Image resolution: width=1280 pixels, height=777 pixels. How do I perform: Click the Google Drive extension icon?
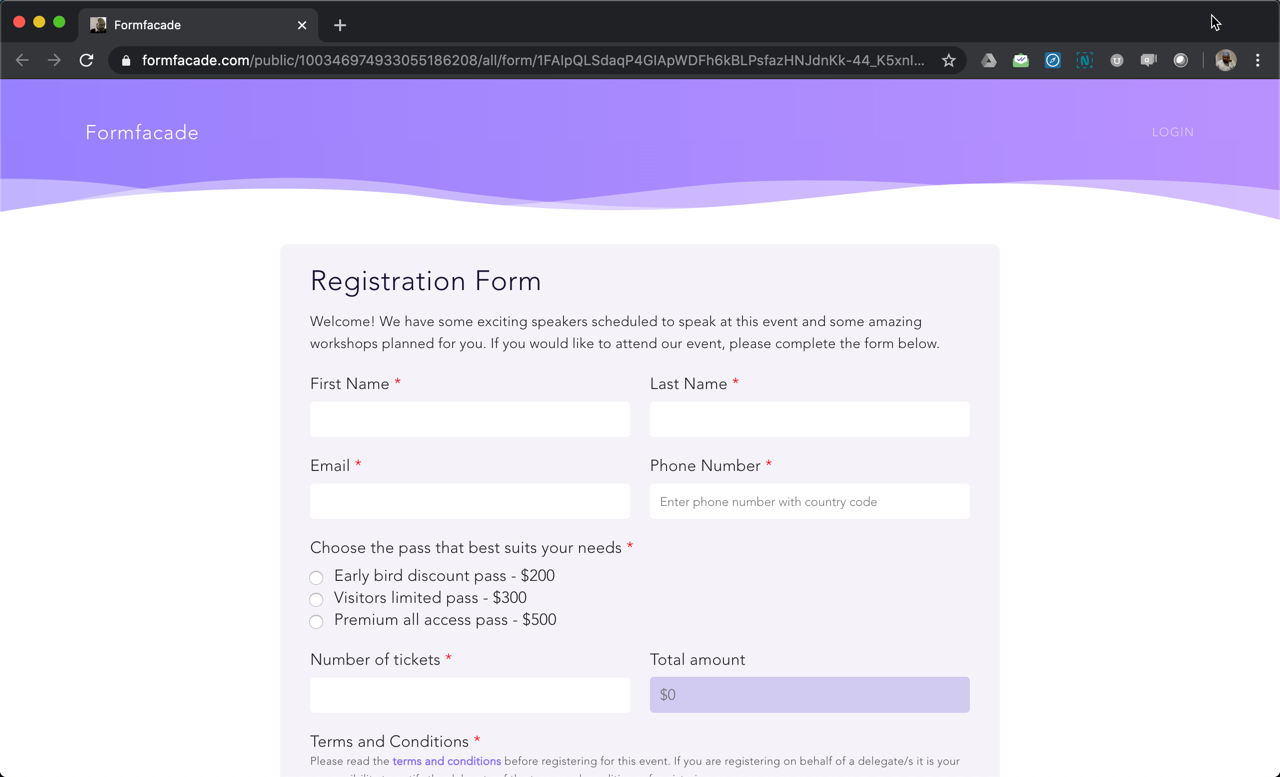tap(988, 61)
